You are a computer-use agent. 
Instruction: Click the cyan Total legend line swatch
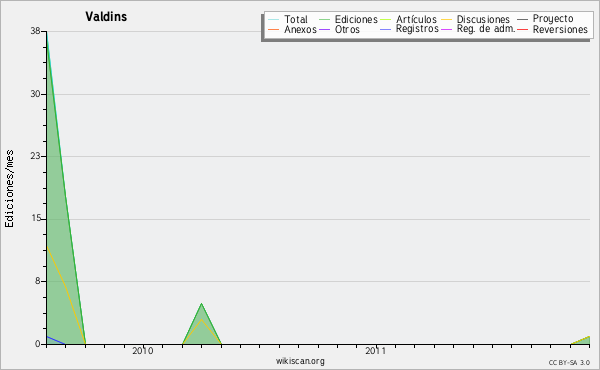pos(274,20)
